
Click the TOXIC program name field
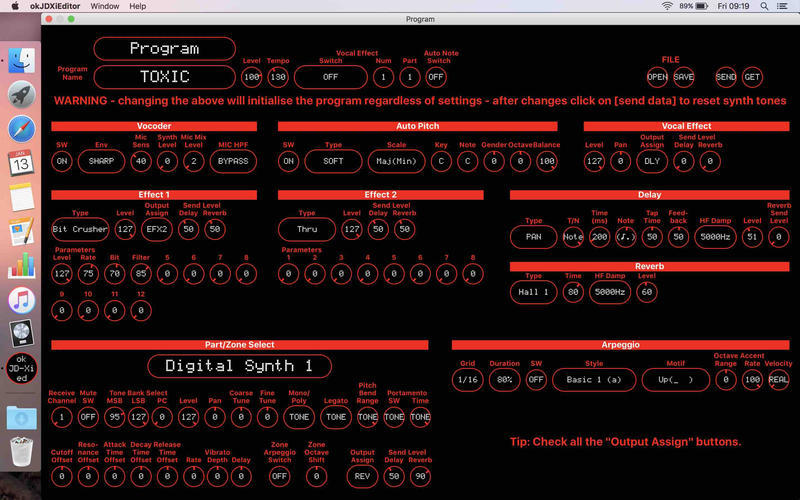coord(165,76)
